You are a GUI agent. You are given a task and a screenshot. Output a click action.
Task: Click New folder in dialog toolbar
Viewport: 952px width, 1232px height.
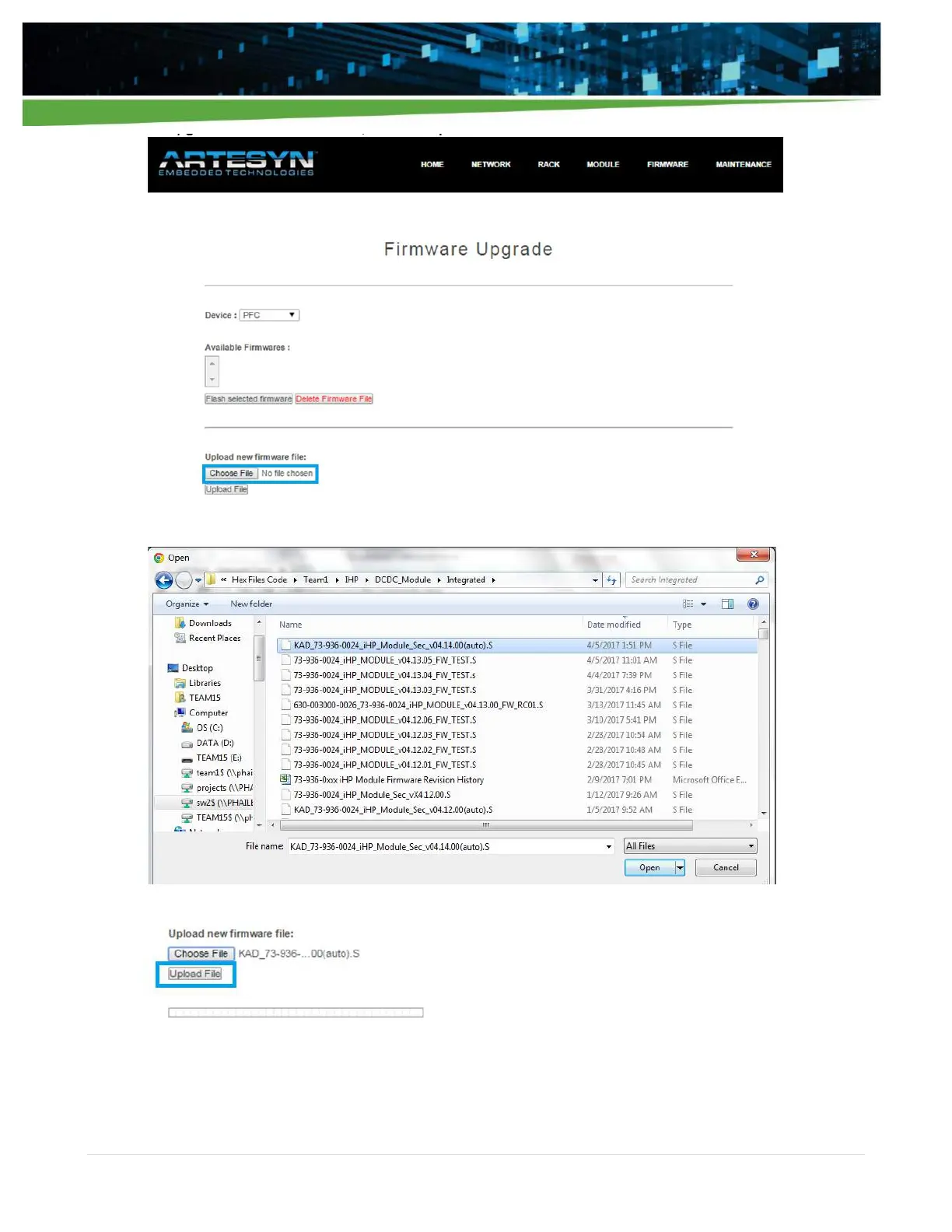tap(251, 604)
